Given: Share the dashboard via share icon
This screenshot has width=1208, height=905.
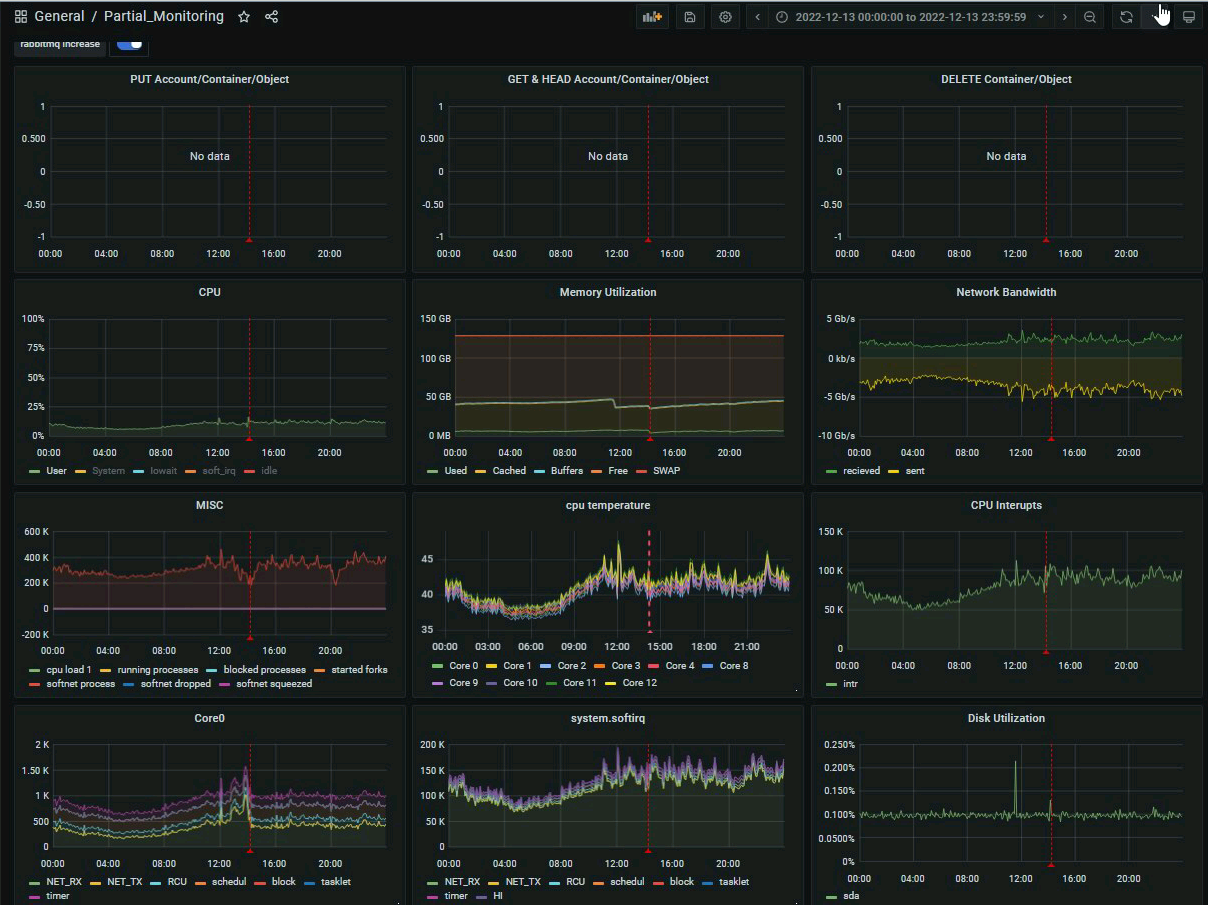Looking at the screenshot, I should pos(271,17).
